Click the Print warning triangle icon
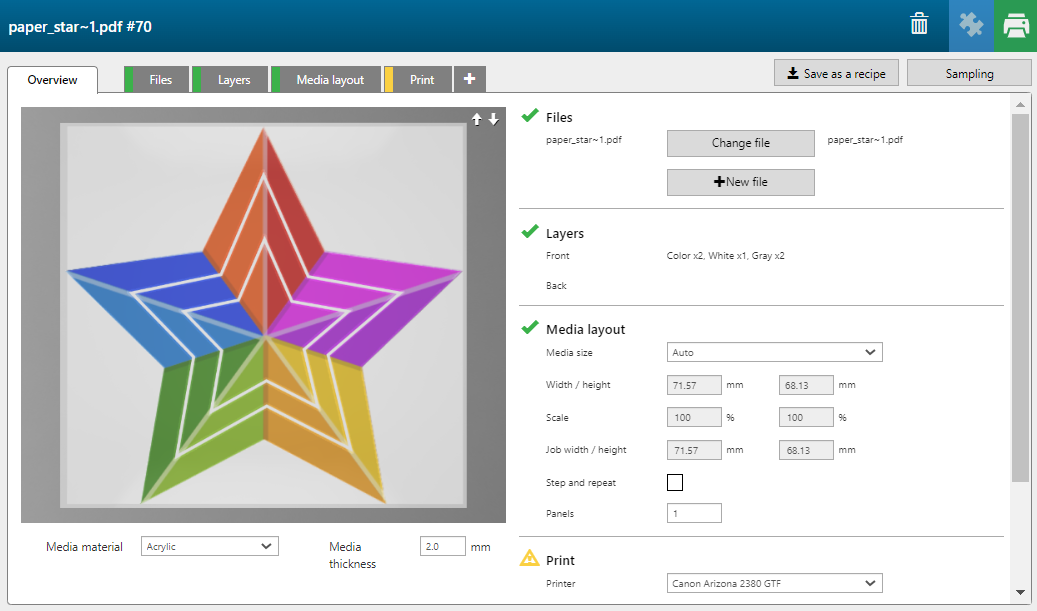This screenshot has height=611, width=1037. pos(530,559)
